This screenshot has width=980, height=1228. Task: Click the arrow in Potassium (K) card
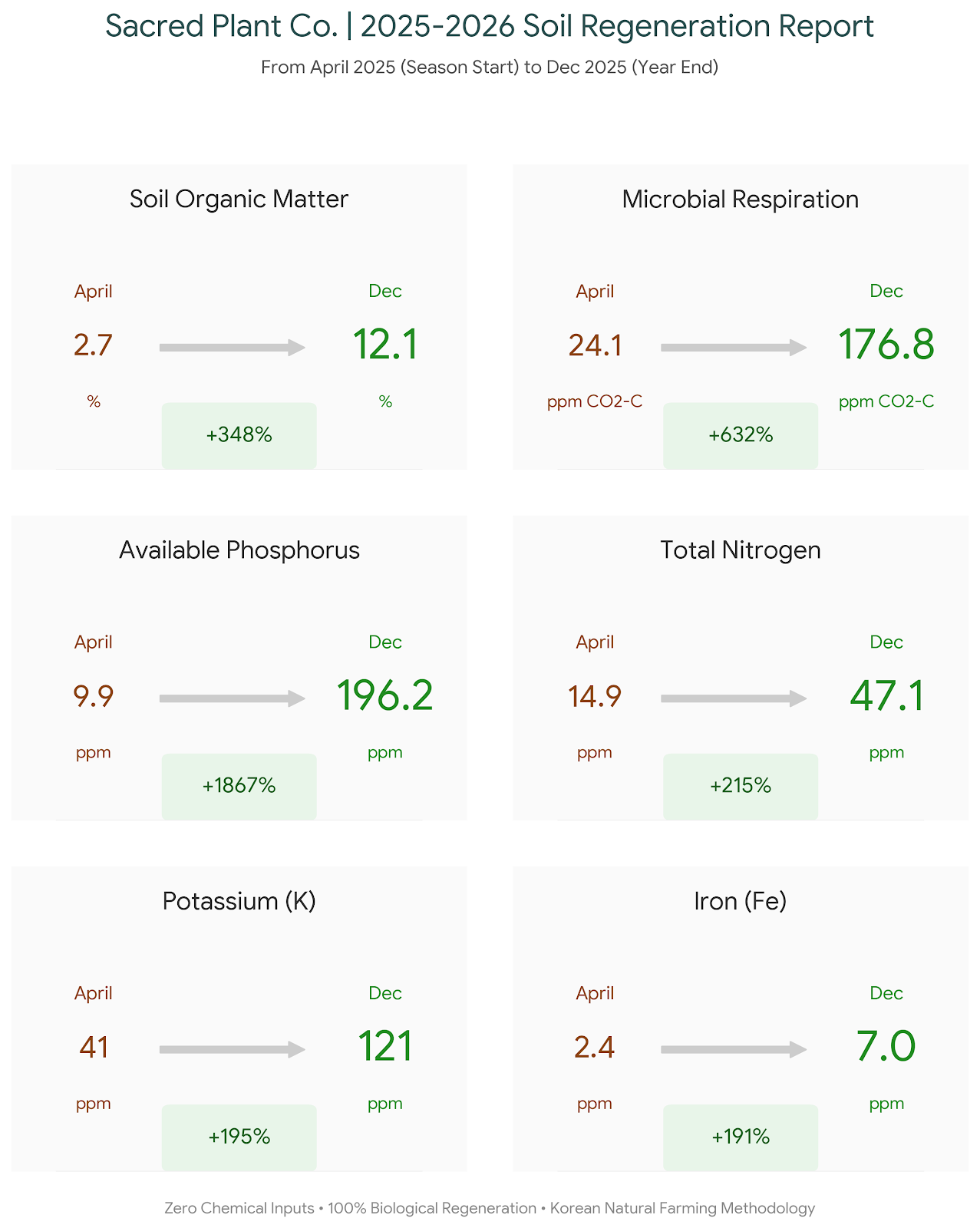(232, 1049)
